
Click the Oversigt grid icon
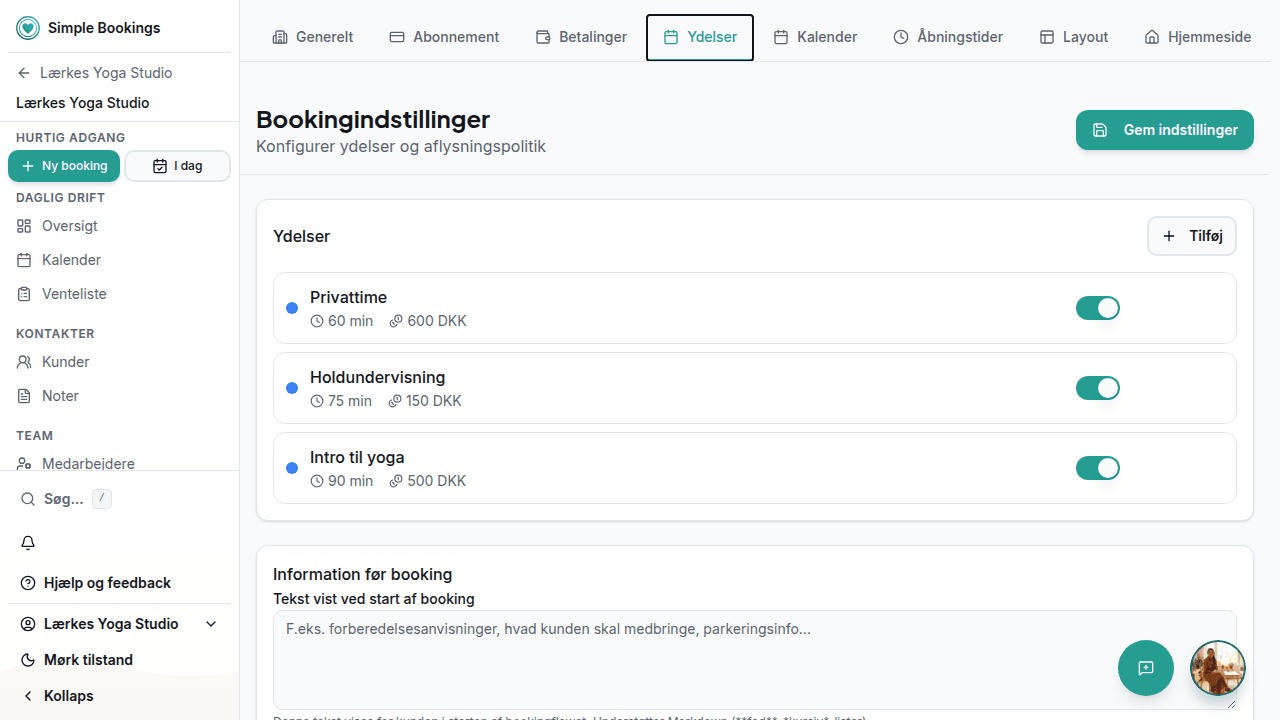[x=24, y=226]
